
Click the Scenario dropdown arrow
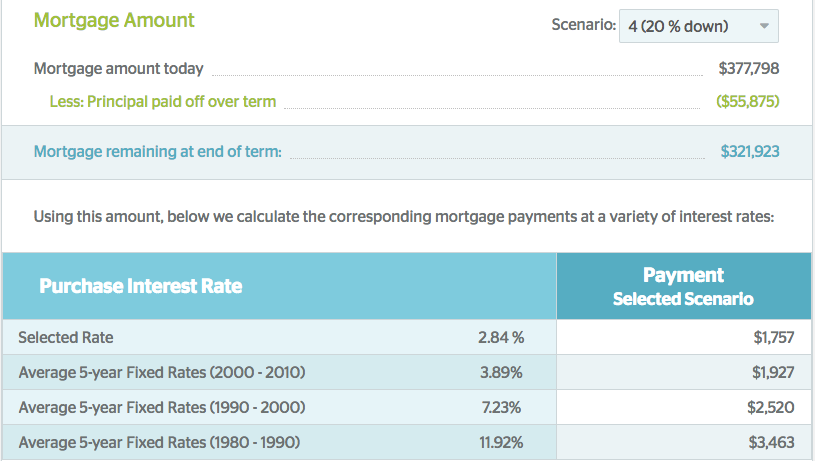[764, 25]
